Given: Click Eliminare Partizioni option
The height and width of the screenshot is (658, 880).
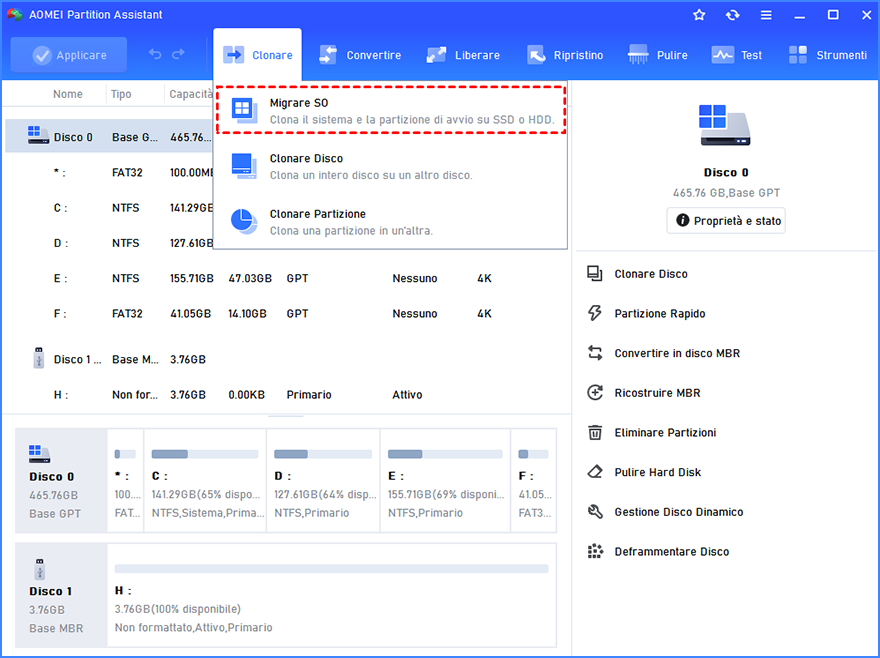Looking at the screenshot, I should tap(665, 432).
